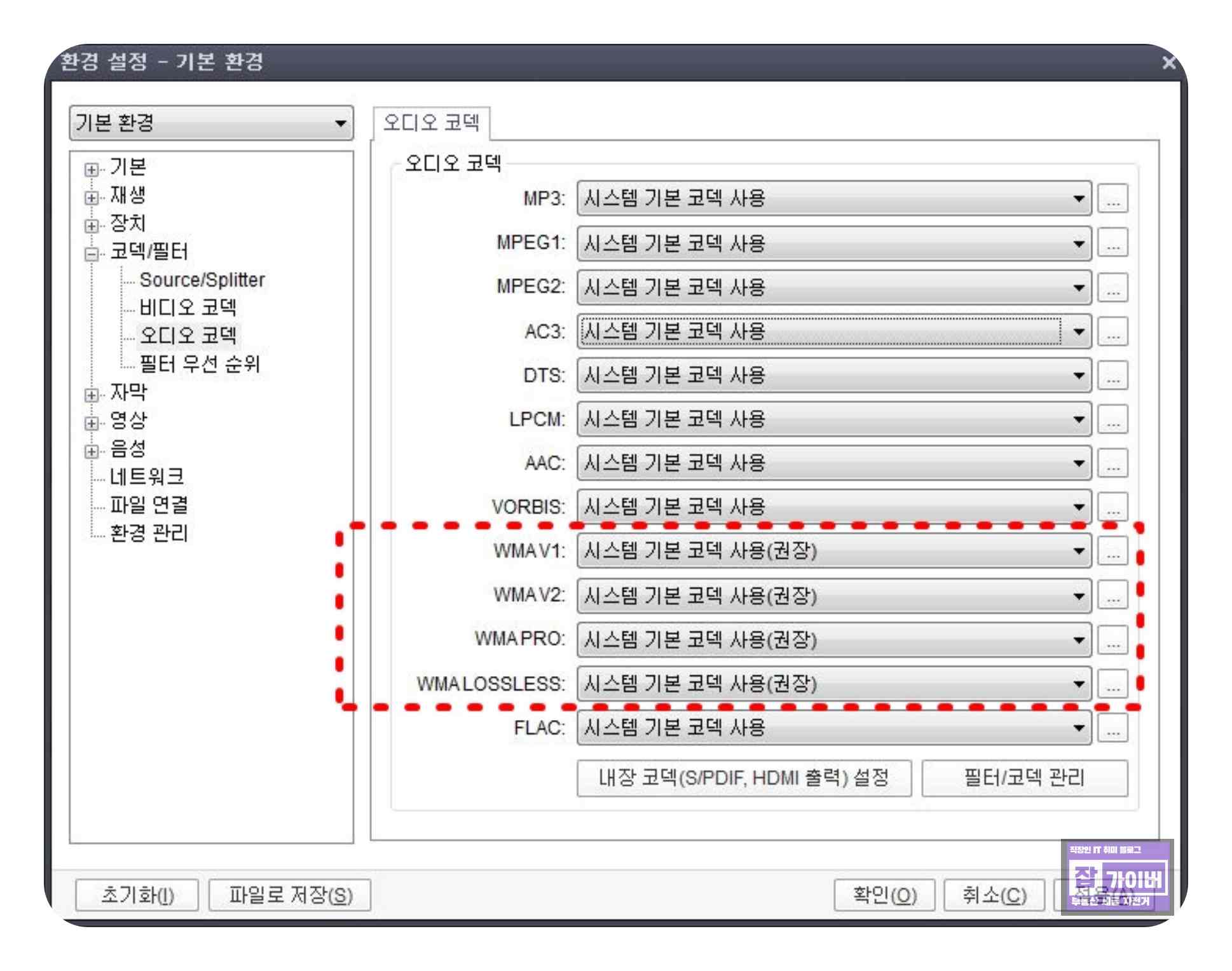Open the WMA LOSSLESS codec dropdown
Screen dimensions: 1232x971
833,684
